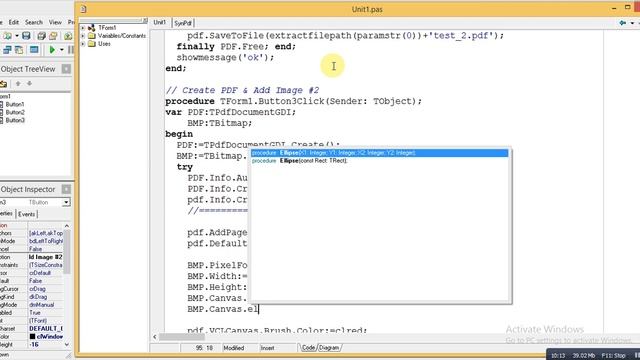Click the line 'showmessage('ok');' in editor
Screen dimensions: 640x360
pyautogui.click(x=225, y=58)
